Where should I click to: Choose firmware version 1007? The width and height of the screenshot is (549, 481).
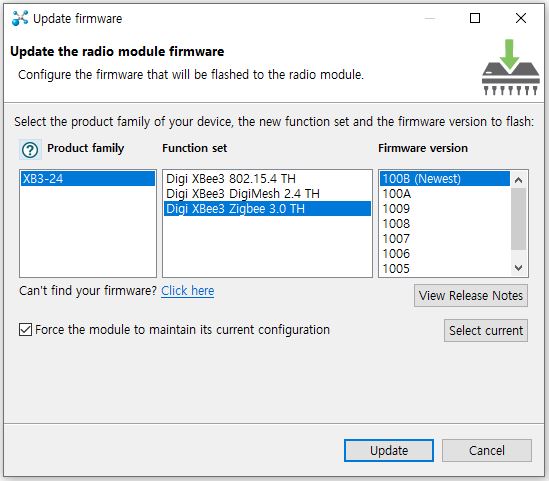point(445,239)
